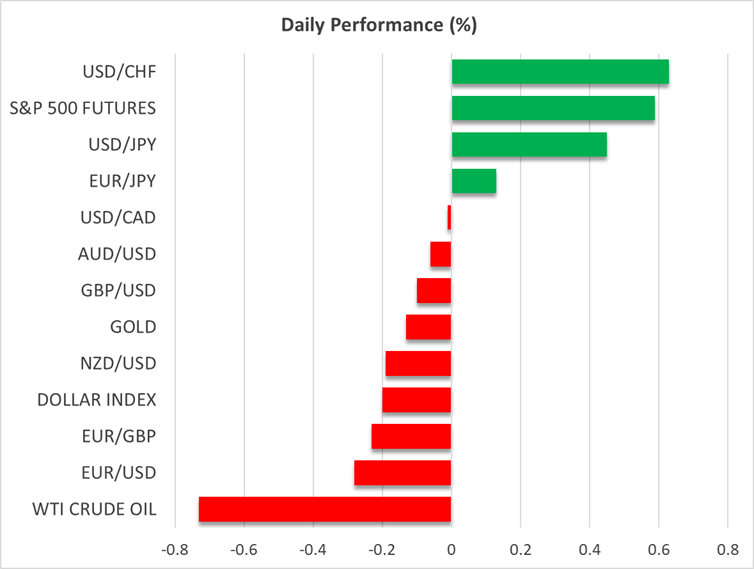This screenshot has width=754, height=569.
Task: Select the red EUR/GBP bar
Action: 411,436
